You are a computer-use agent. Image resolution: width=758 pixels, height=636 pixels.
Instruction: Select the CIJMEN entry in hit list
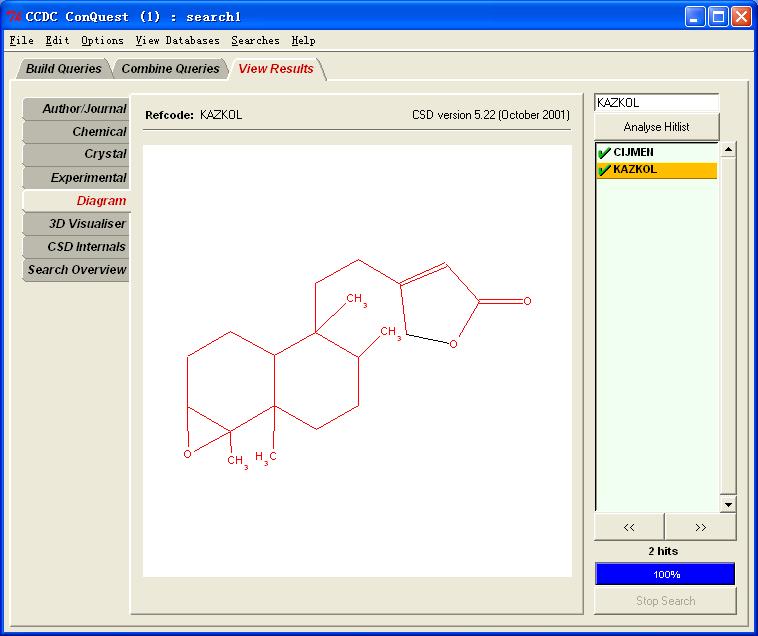pos(656,153)
